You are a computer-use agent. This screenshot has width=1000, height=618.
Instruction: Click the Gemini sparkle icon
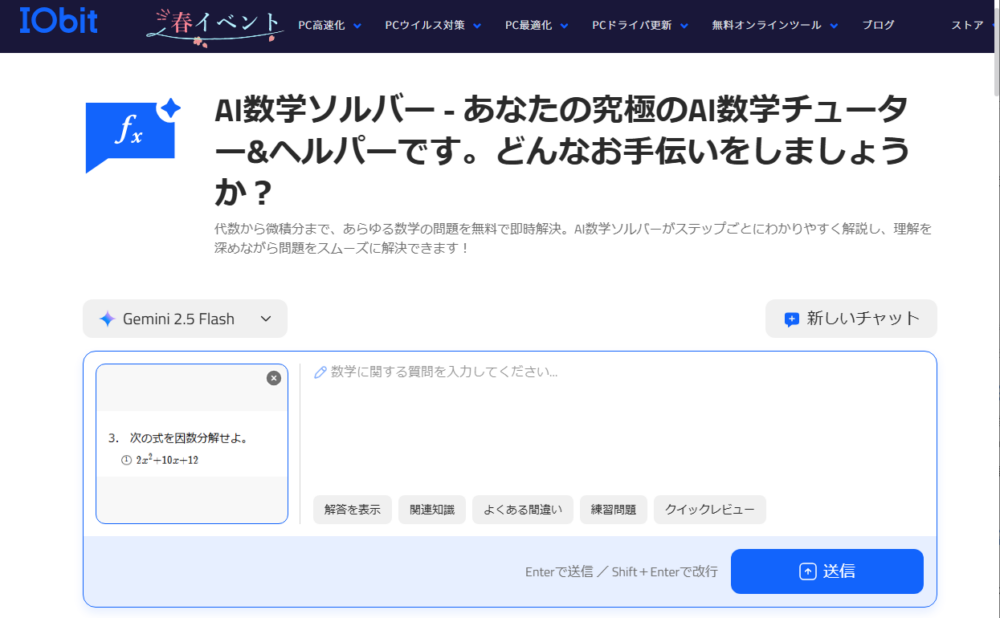pyautogui.click(x=107, y=319)
